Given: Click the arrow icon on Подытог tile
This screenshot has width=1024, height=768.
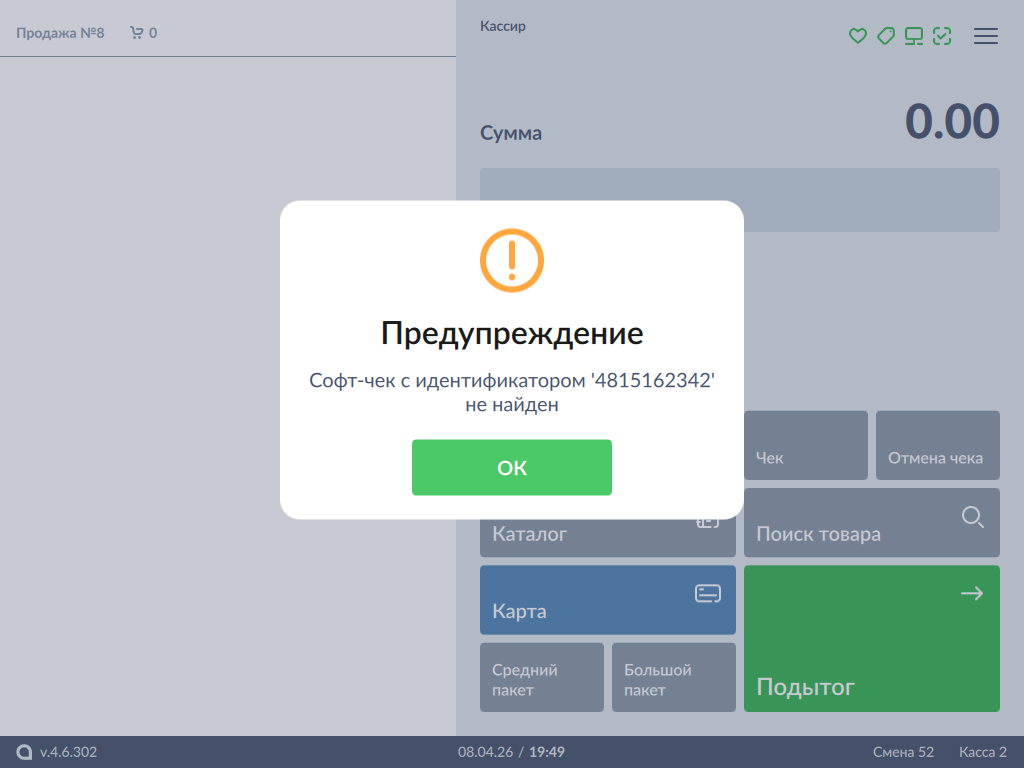Looking at the screenshot, I should (971, 594).
